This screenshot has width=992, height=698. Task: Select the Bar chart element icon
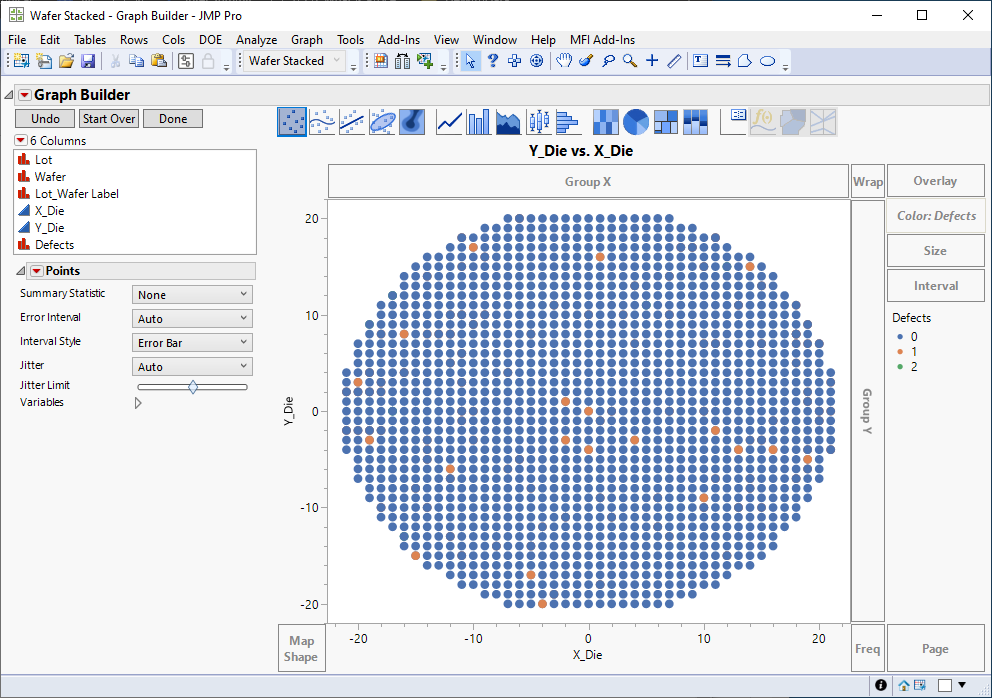coord(479,122)
